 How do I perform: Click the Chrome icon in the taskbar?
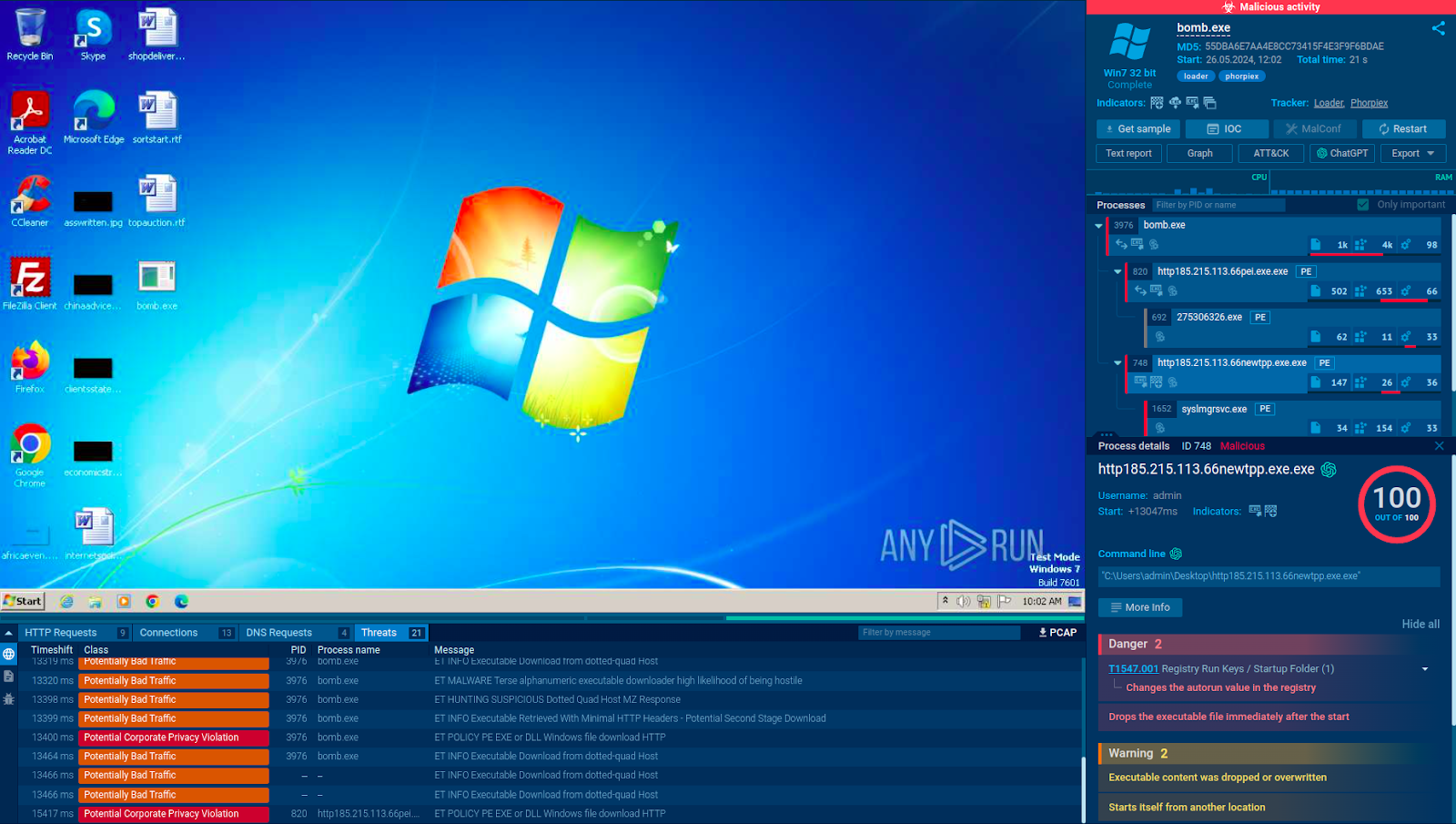pyautogui.click(x=152, y=601)
